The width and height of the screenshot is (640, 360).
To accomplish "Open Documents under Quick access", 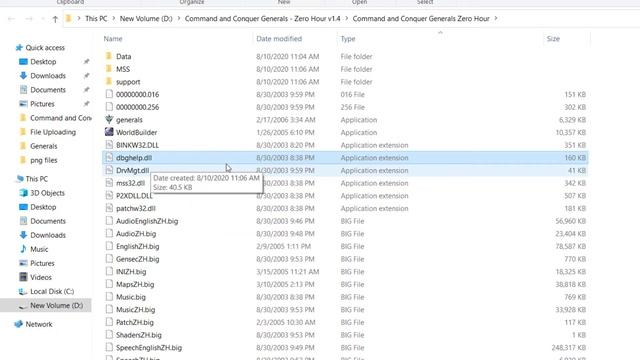I will 48,90.
